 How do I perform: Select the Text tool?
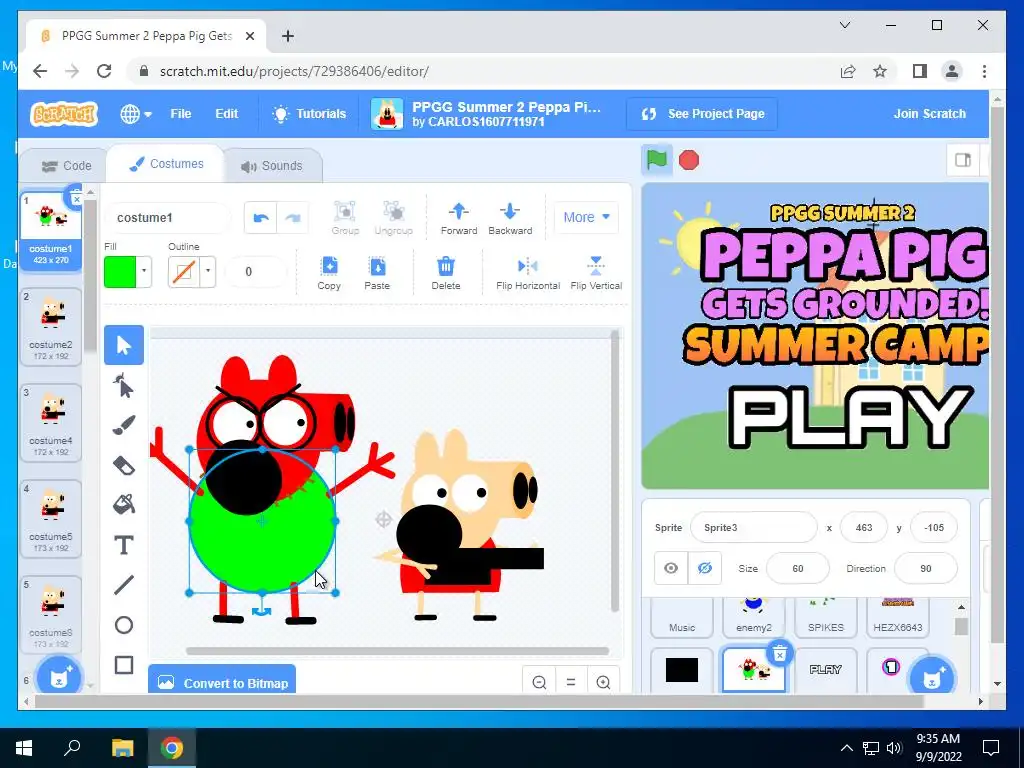click(x=124, y=545)
